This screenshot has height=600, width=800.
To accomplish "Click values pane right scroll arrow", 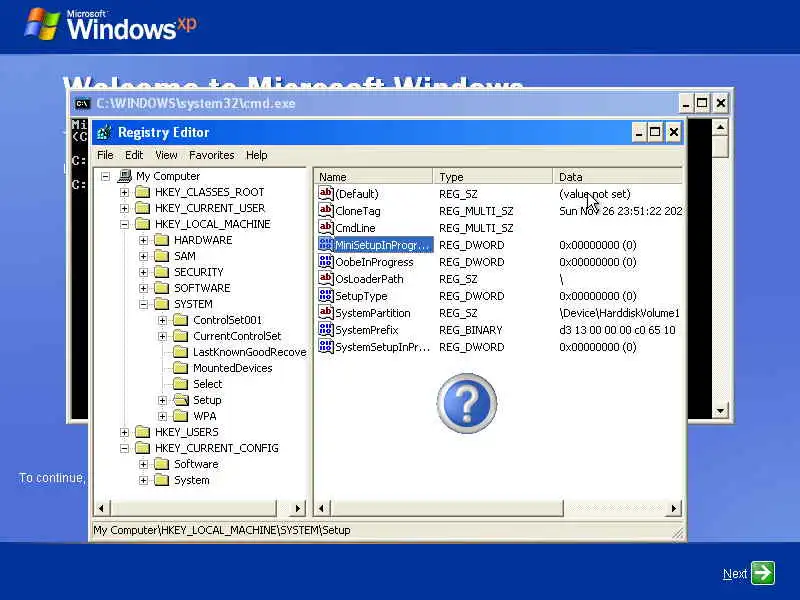I will tap(673, 508).
